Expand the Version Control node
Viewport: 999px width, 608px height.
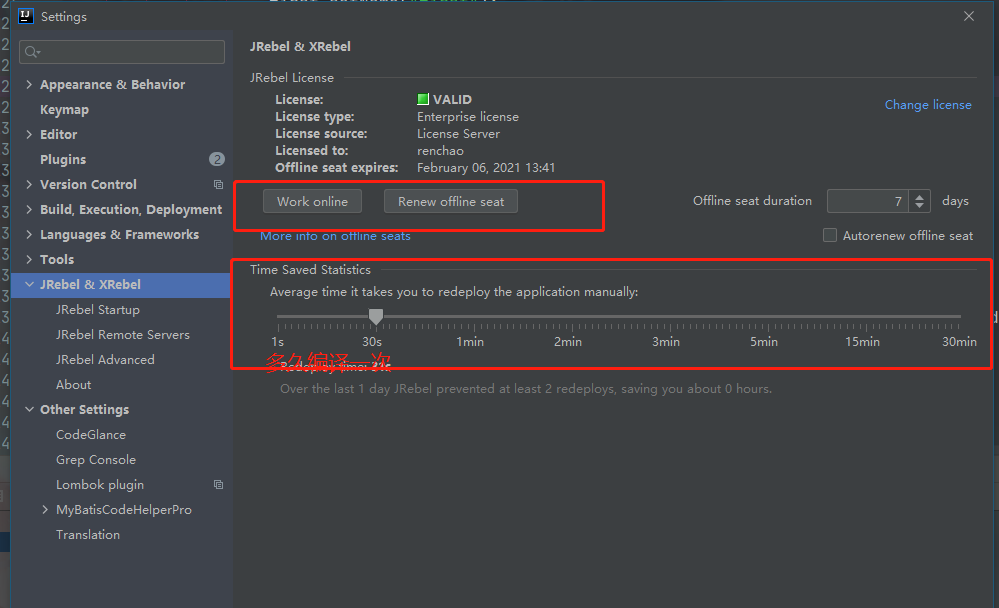pos(29,184)
